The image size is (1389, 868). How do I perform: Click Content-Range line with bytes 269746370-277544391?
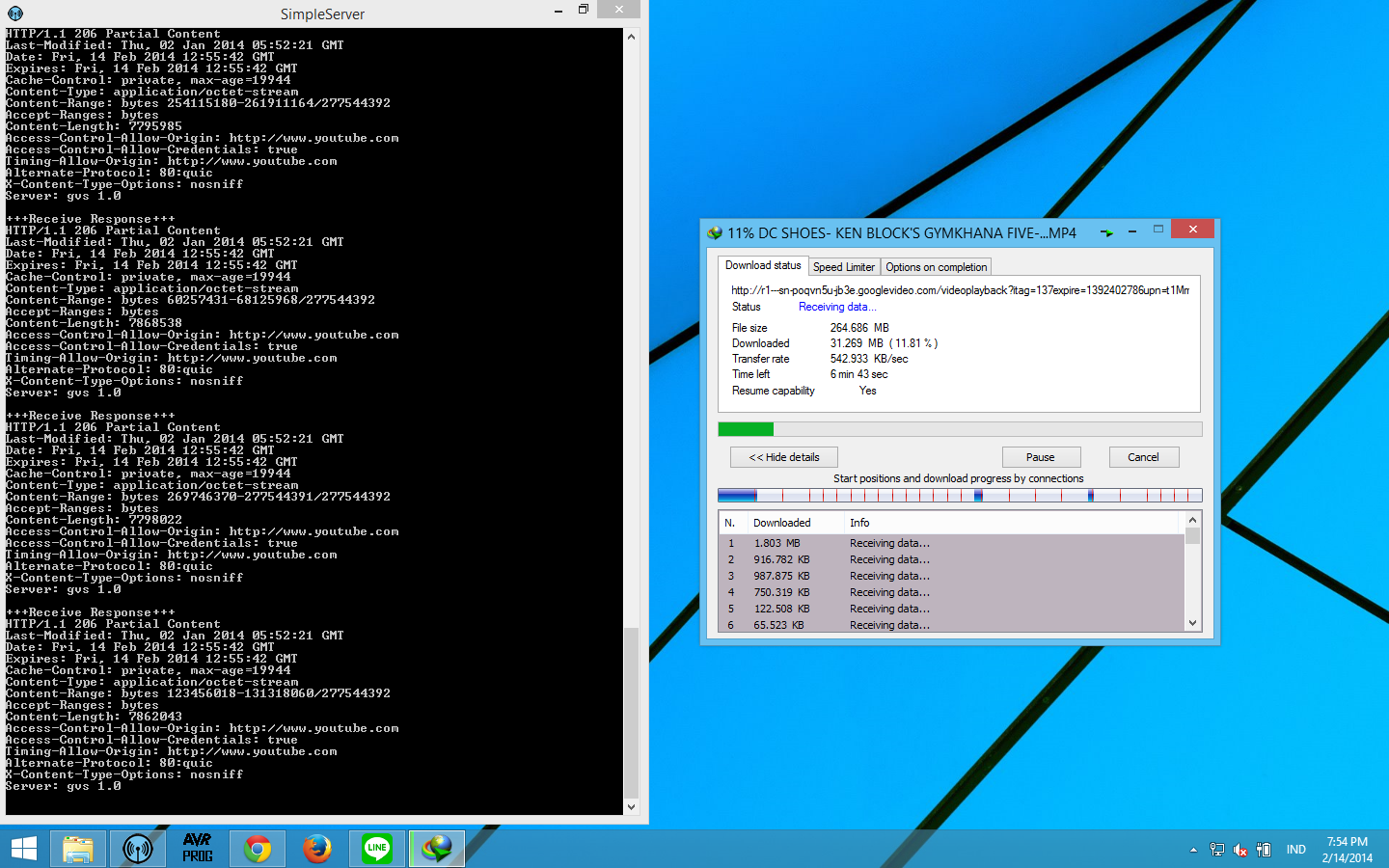[x=198, y=497]
